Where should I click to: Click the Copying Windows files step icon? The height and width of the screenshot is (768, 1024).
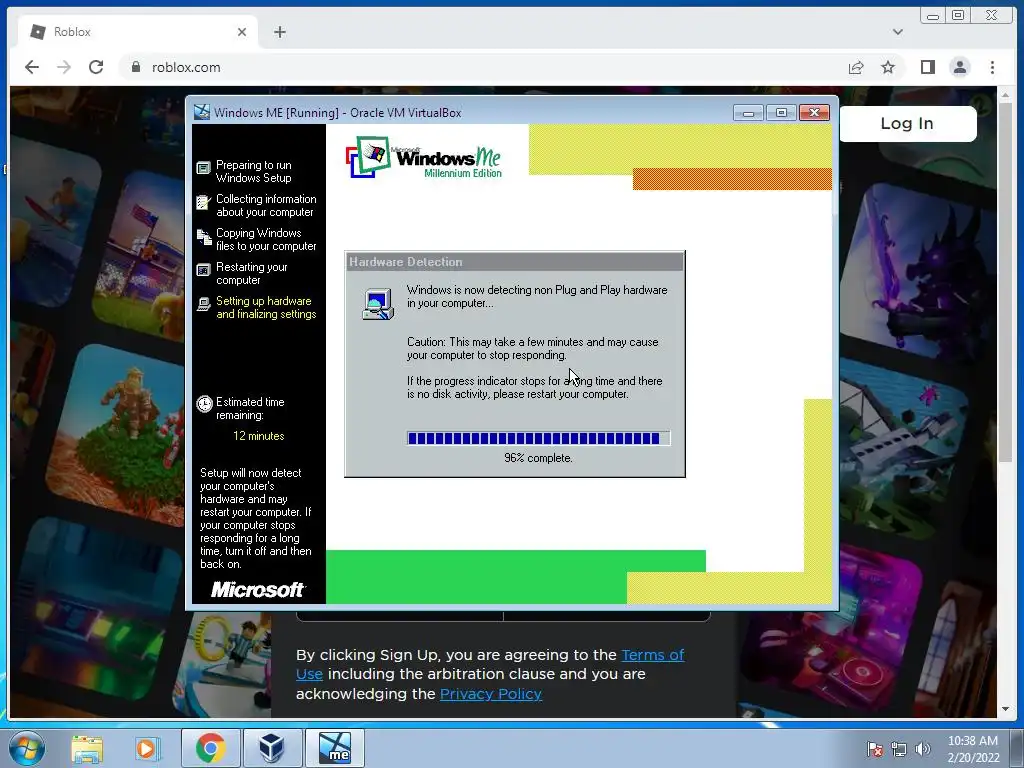click(x=204, y=236)
